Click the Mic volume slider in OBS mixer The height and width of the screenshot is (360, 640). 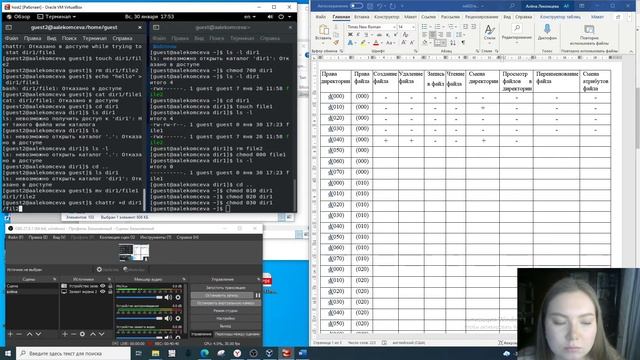(x=140, y=298)
